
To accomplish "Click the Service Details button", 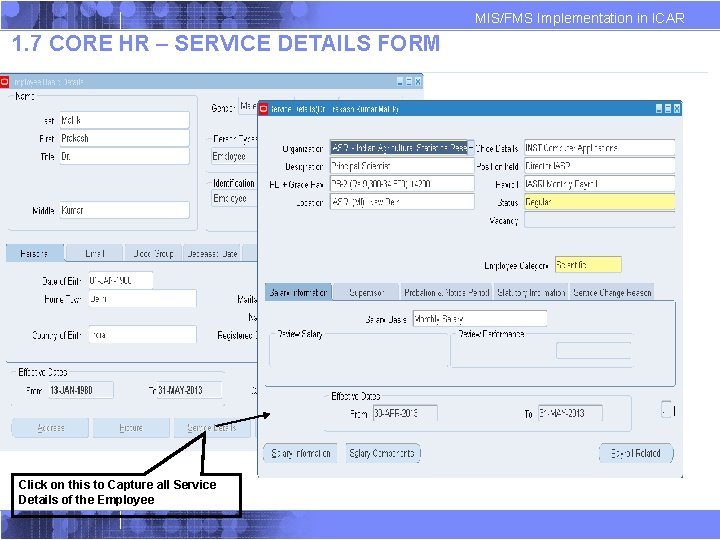I will point(212,428).
